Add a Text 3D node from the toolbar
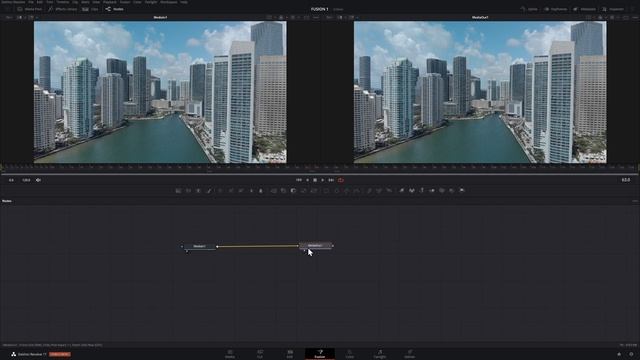 (422, 190)
